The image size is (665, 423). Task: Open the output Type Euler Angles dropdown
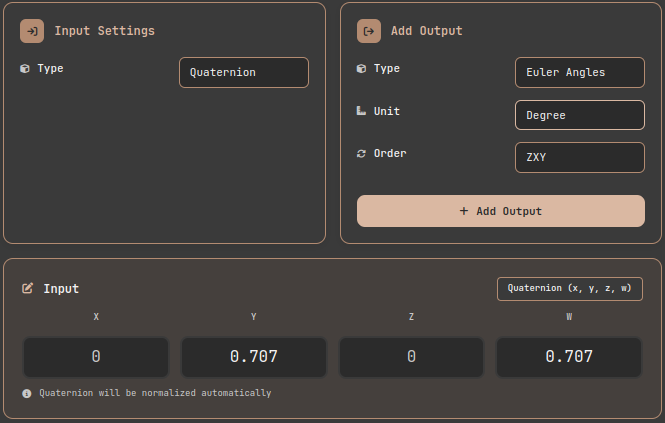pyautogui.click(x=580, y=73)
